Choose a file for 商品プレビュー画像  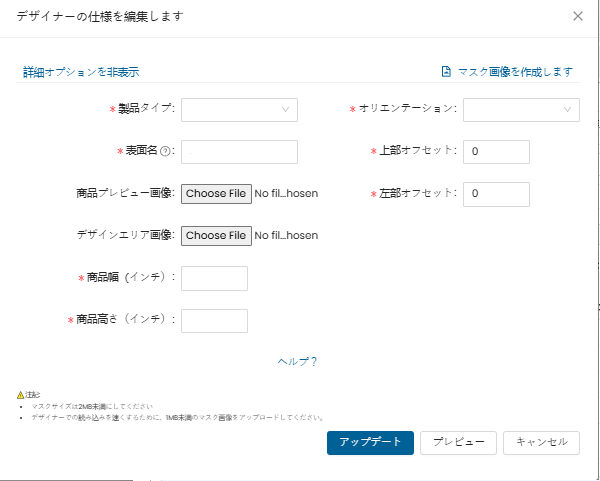216,193
